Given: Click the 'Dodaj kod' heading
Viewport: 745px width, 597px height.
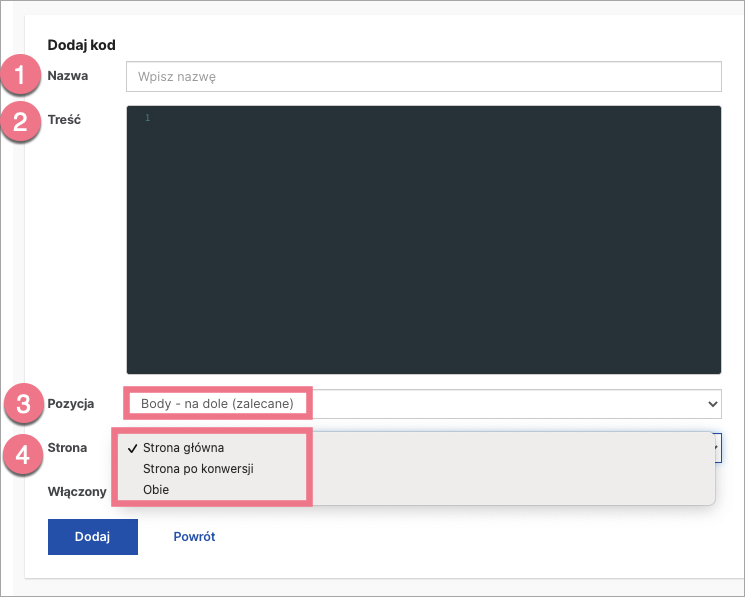Looking at the screenshot, I should pyautogui.click(x=82, y=45).
